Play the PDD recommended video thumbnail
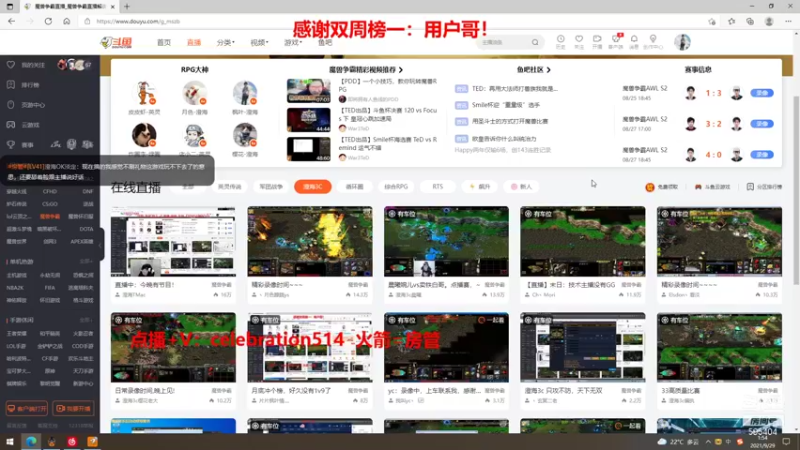Image resolution: width=800 pixels, height=450 pixels. 308,91
